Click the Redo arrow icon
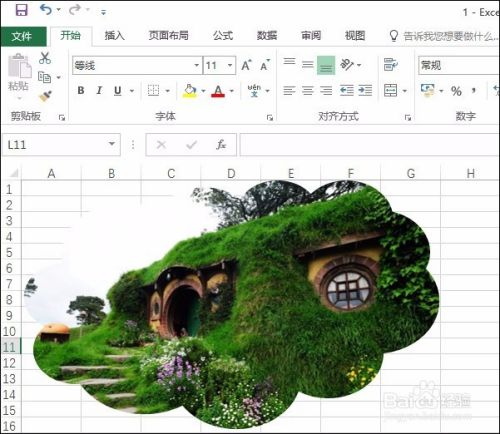Screen dimensions: 500x434 (75, 10)
